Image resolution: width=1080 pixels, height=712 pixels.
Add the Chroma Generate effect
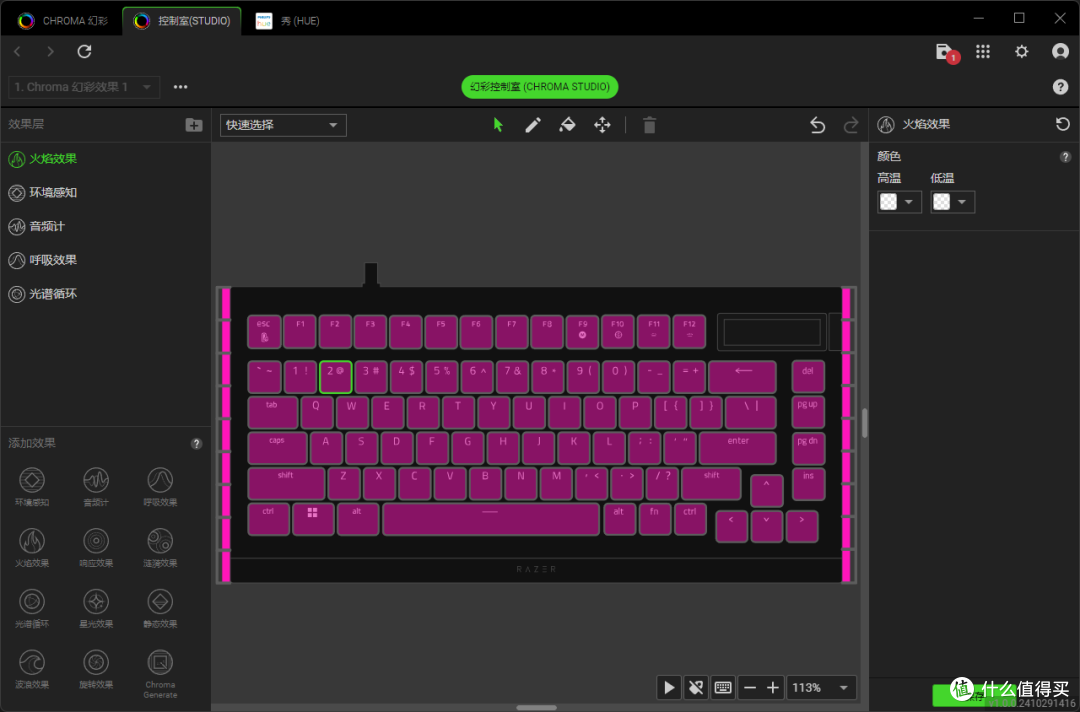tap(160, 673)
